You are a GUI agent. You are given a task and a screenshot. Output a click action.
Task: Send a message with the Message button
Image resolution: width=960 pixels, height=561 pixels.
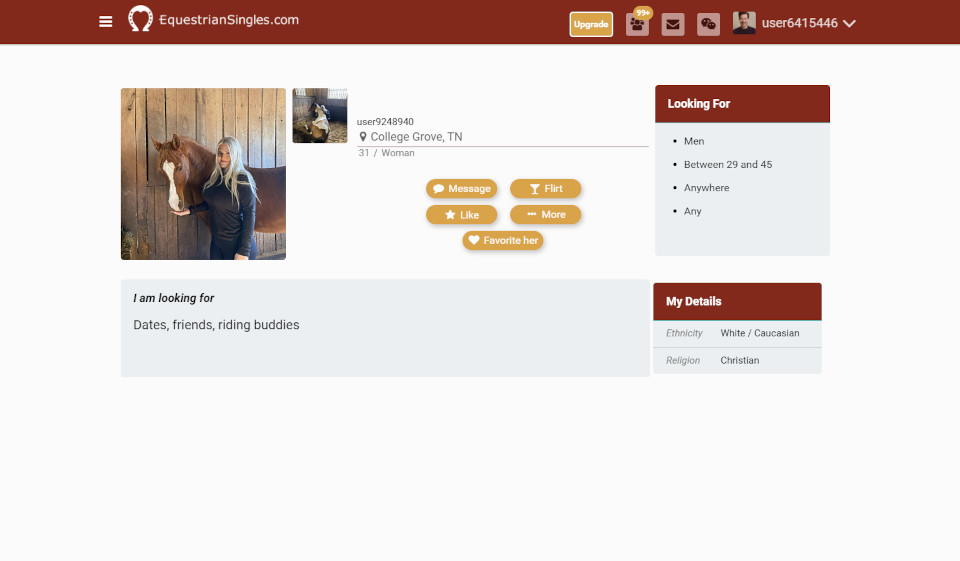point(461,189)
